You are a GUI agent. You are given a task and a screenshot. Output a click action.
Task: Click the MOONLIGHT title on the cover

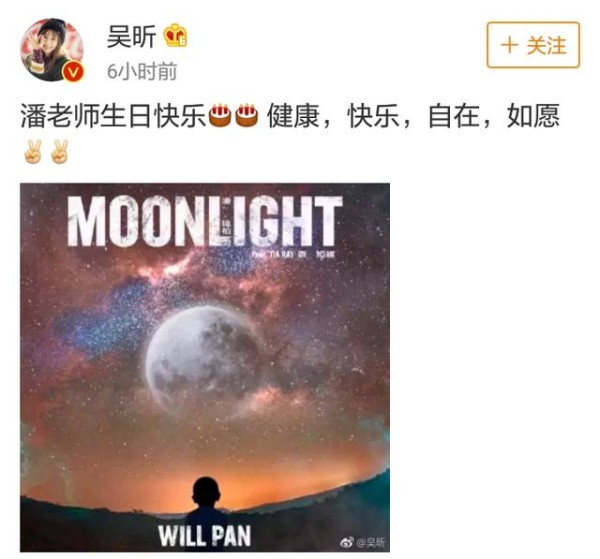[x=205, y=221]
